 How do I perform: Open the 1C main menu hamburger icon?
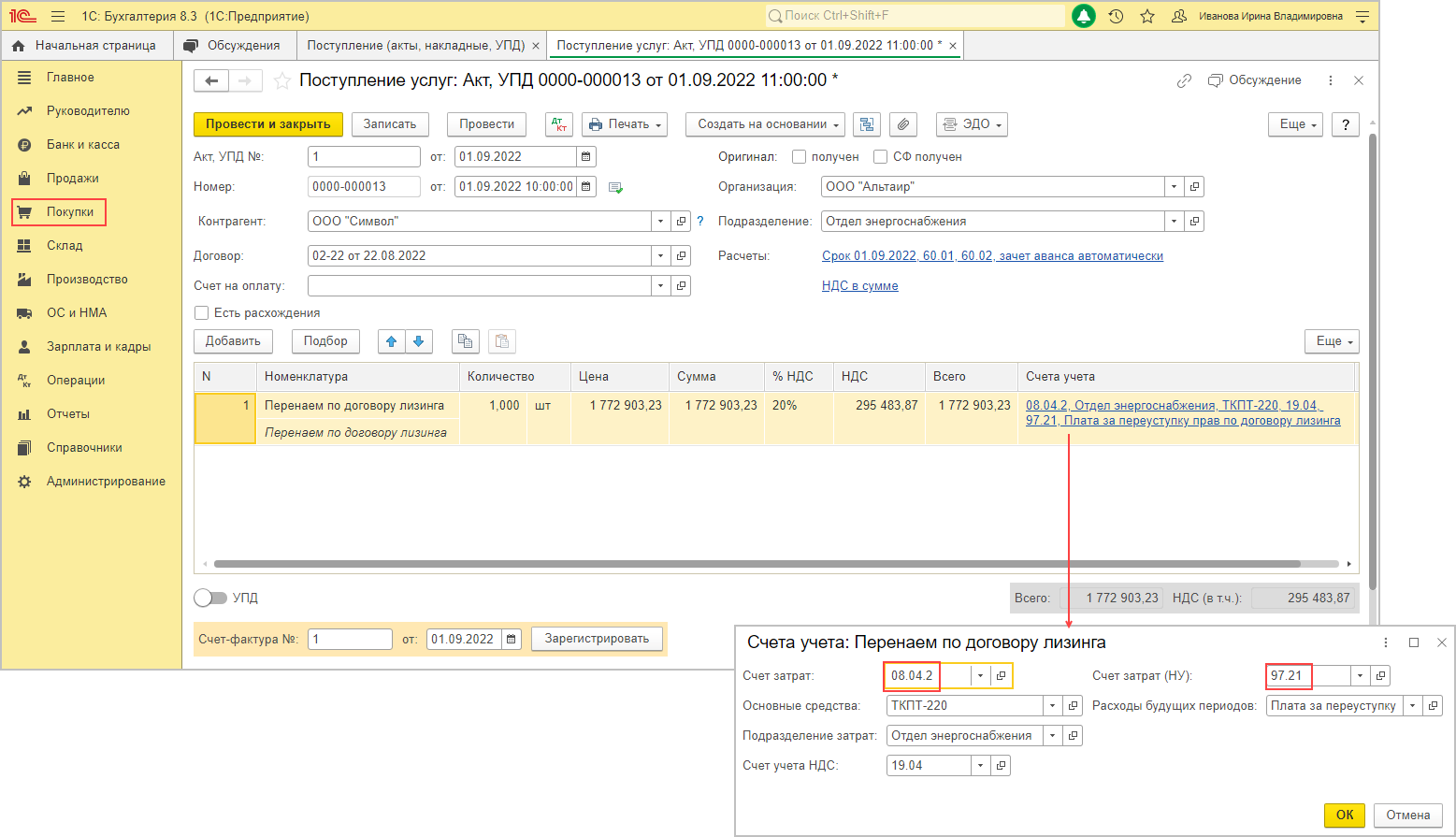coord(58,16)
